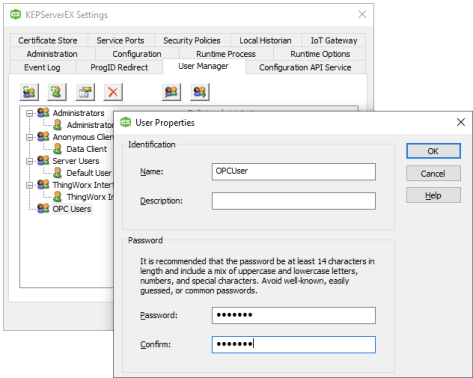Click User Properties dialog logo icon
Viewport: 473px width, 378px height.
tap(125, 122)
